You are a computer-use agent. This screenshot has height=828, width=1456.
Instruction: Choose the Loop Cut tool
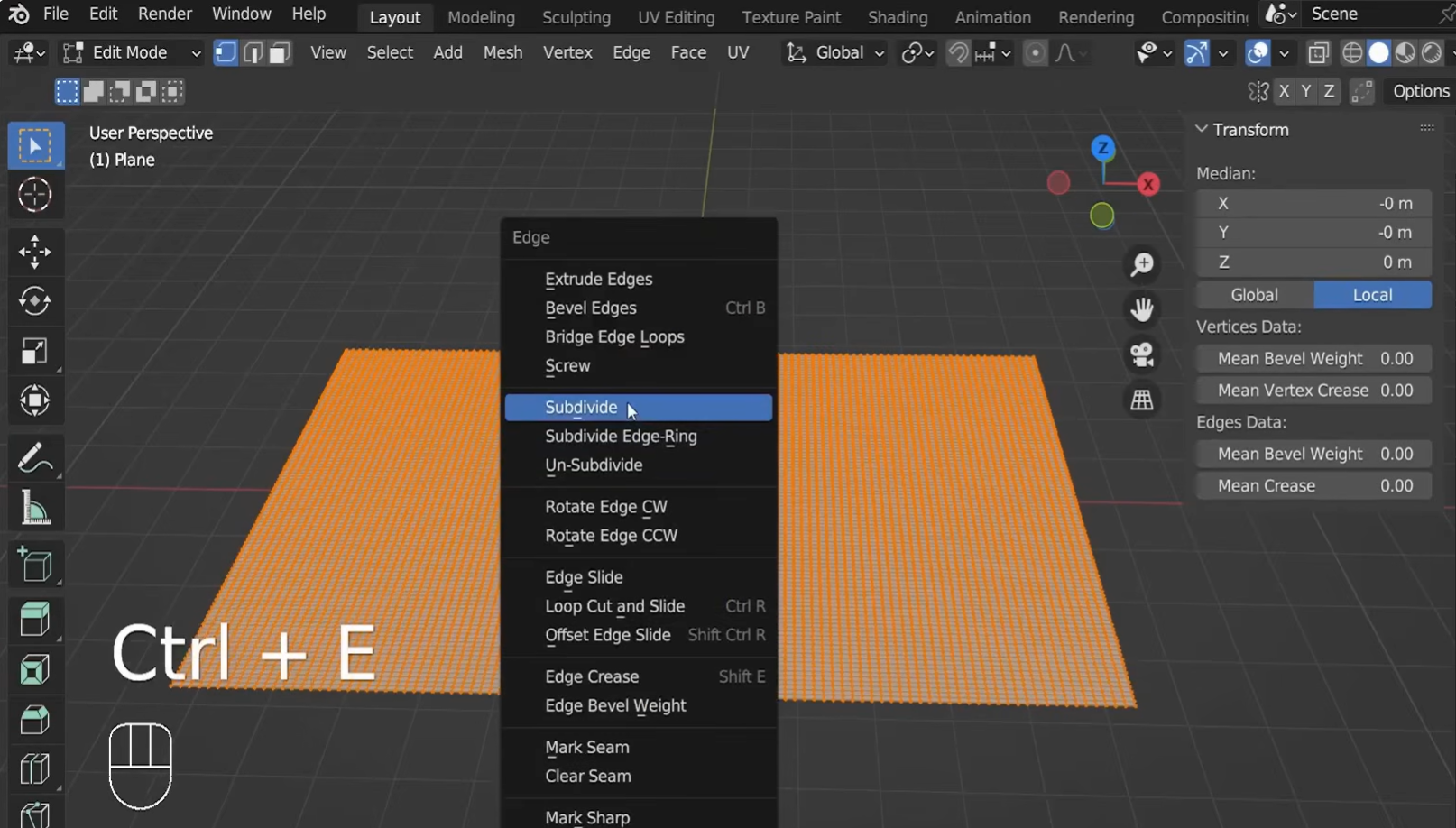35,769
